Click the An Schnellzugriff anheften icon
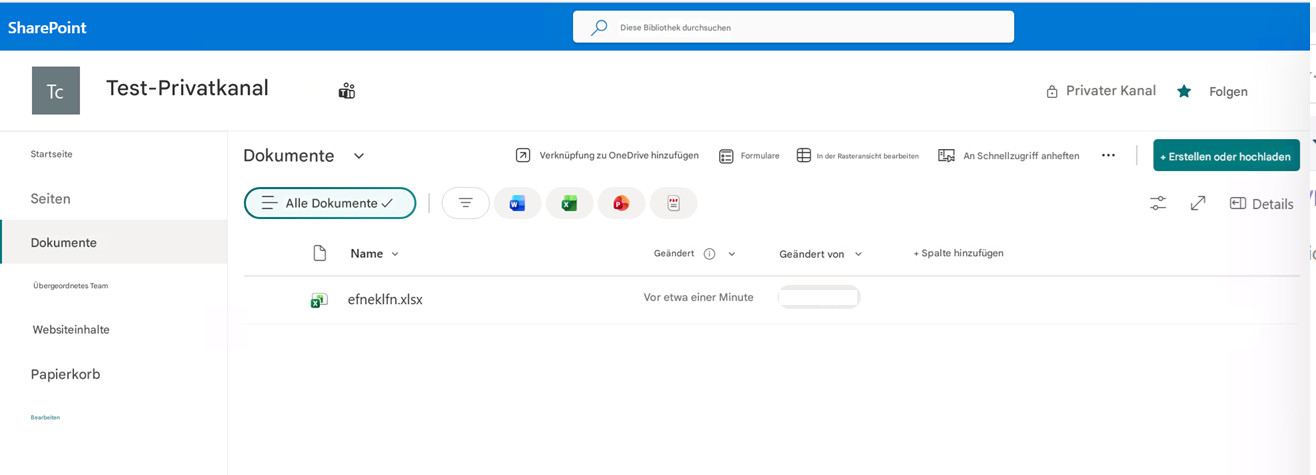This screenshot has height=475, width=1316. click(946, 155)
